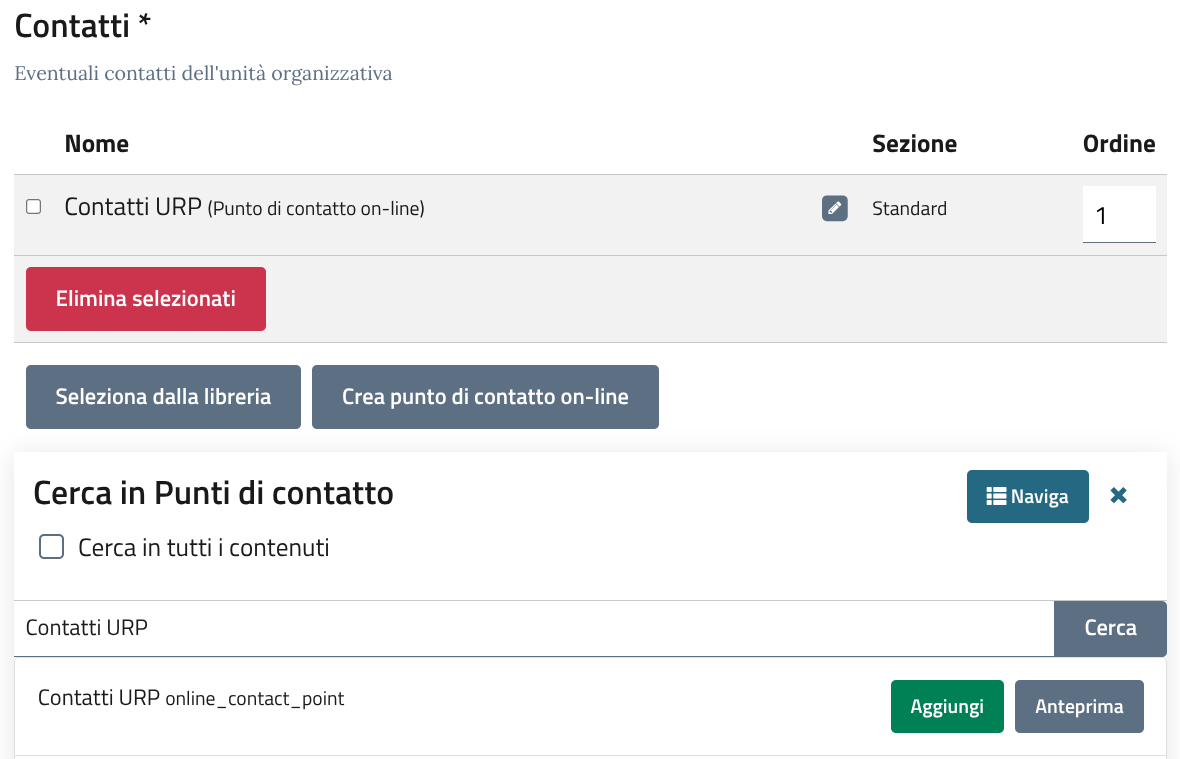The width and height of the screenshot is (1180, 759).
Task: Click the Standard section value in the row
Action: point(909,209)
